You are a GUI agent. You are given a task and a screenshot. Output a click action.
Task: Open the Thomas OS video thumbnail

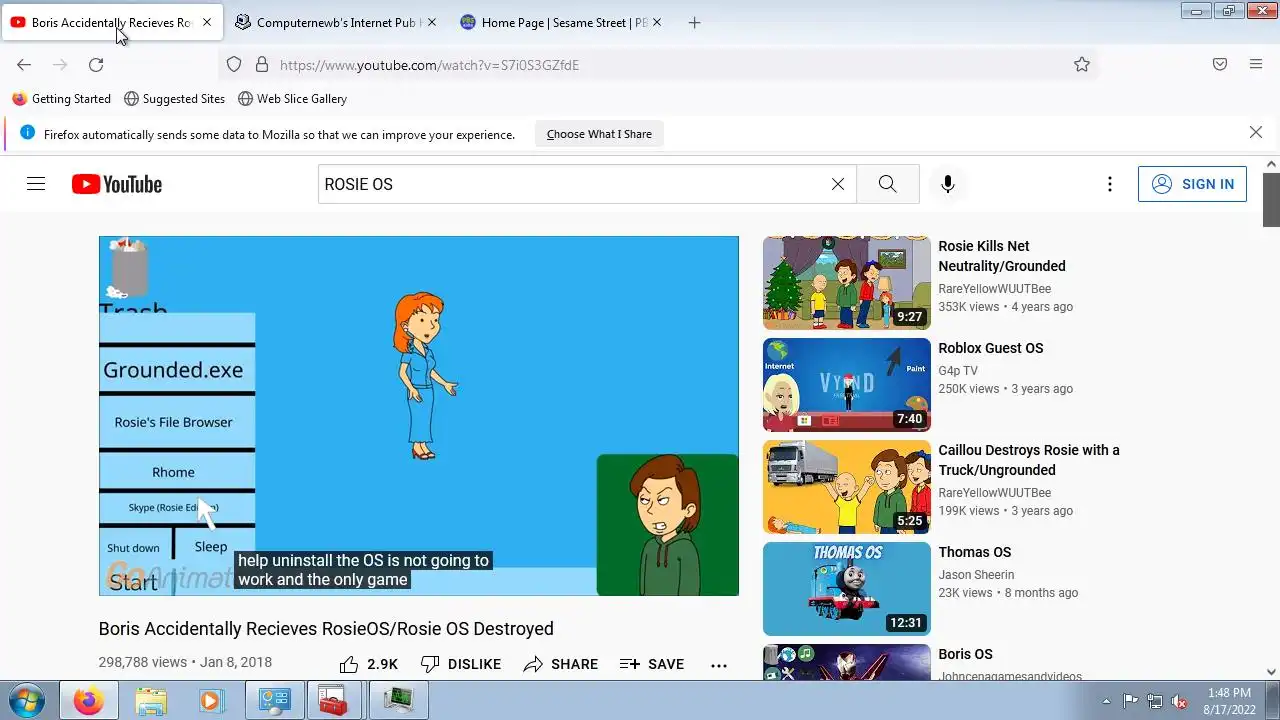pyautogui.click(x=847, y=589)
